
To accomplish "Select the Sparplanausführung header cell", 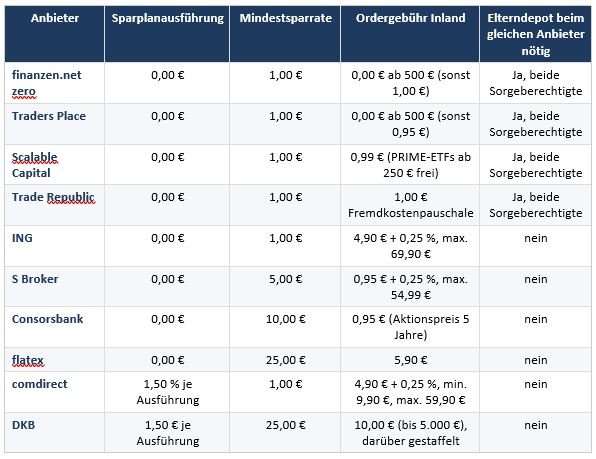I will (x=167, y=34).
